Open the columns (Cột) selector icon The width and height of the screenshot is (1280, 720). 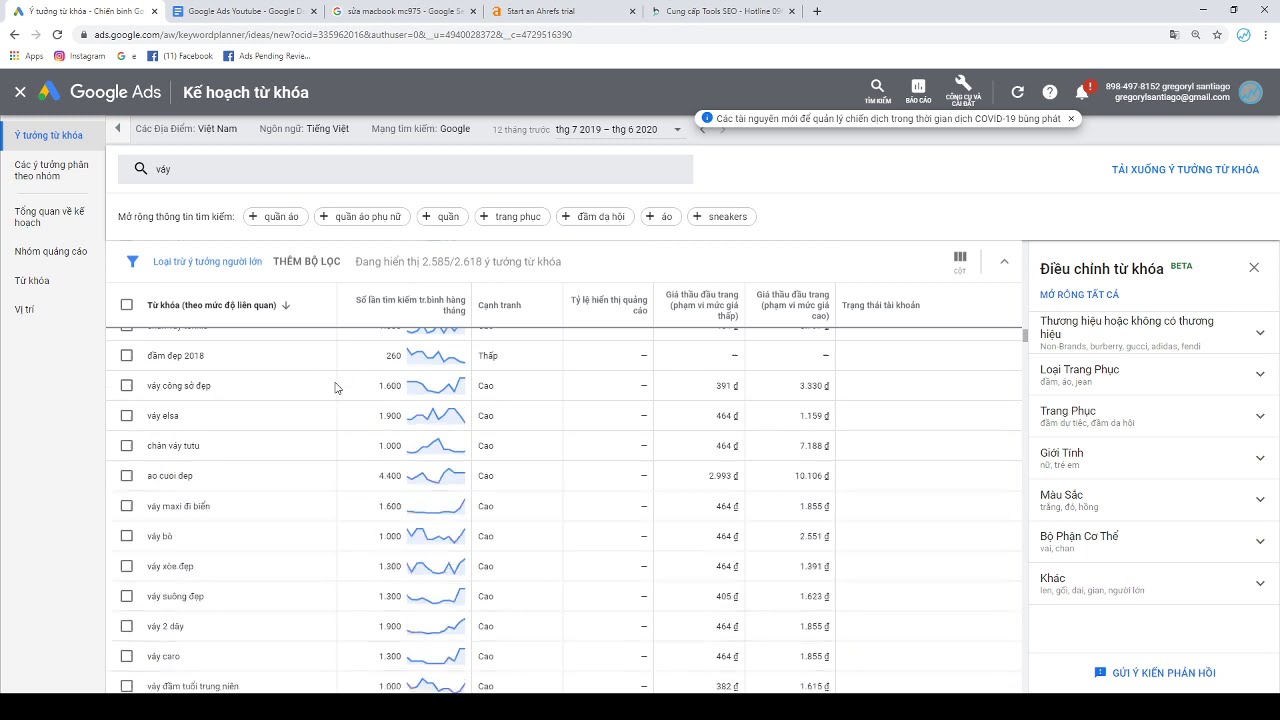coord(960,261)
